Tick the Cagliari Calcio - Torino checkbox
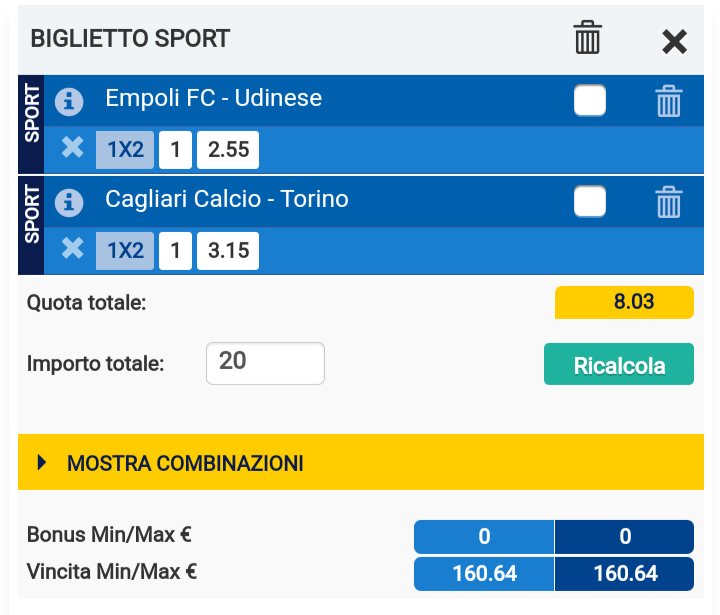Image resolution: width=720 pixels, height=615 pixels. point(590,201)
